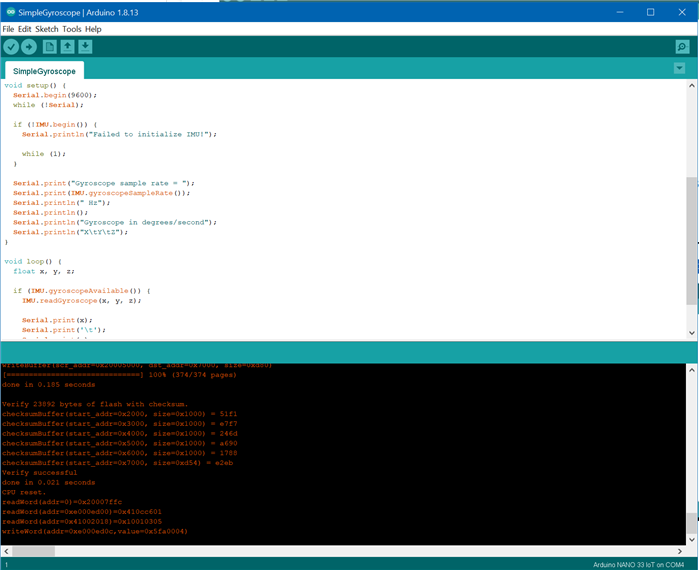Click the console vertical scrollbar thumb
This screenshot has width=699, height=570.
[691, 523]
